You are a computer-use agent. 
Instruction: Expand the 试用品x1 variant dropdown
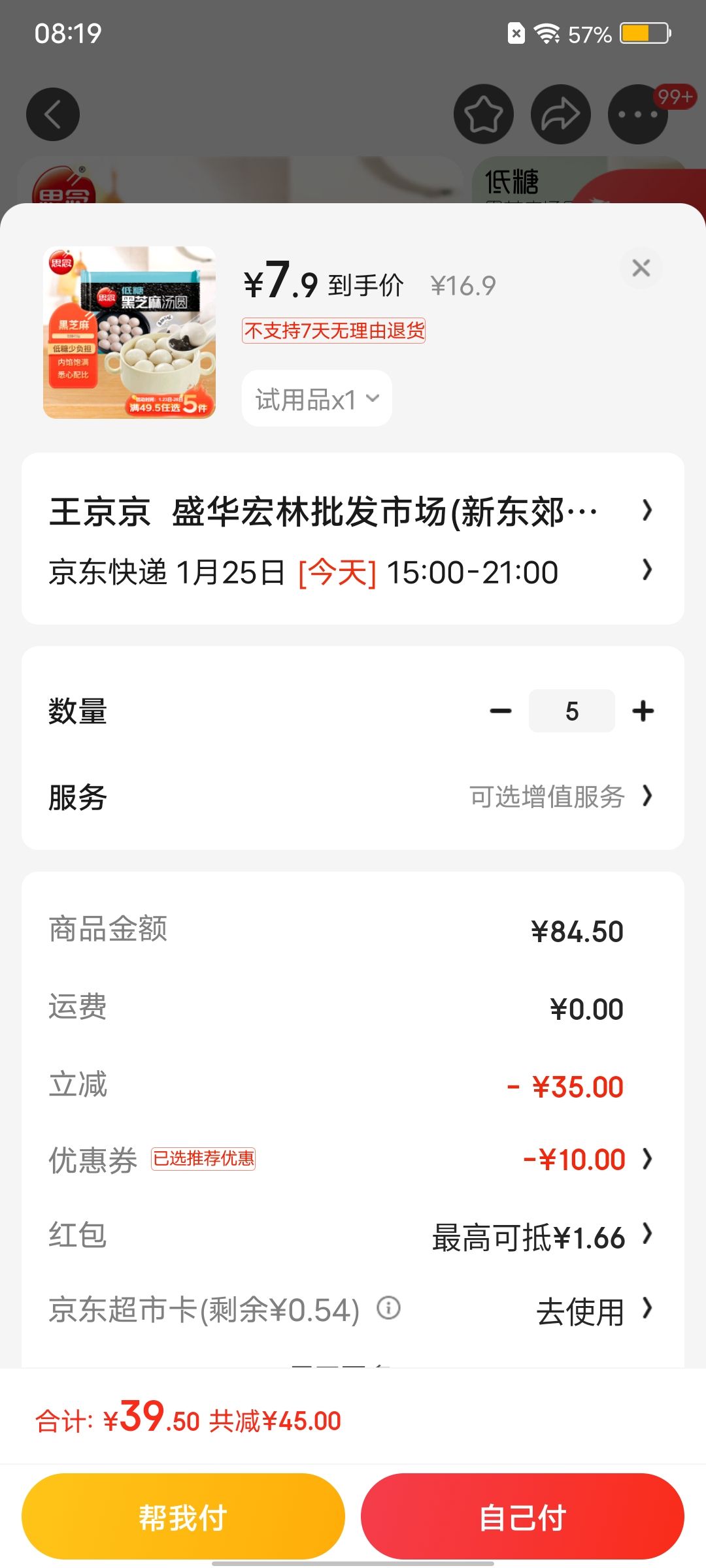pyautogui.click(x=317, y=399)
